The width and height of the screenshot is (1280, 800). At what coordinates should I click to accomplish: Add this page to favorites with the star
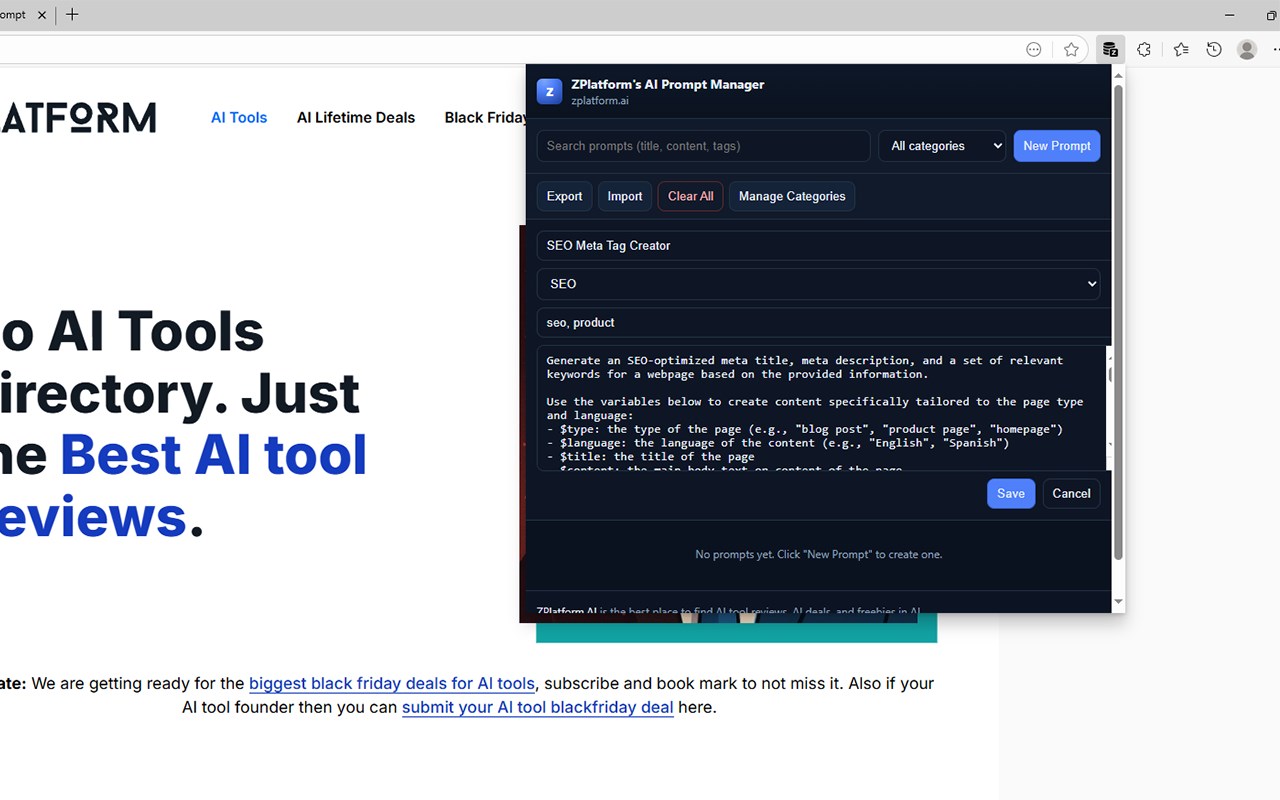pos(1071,50)
